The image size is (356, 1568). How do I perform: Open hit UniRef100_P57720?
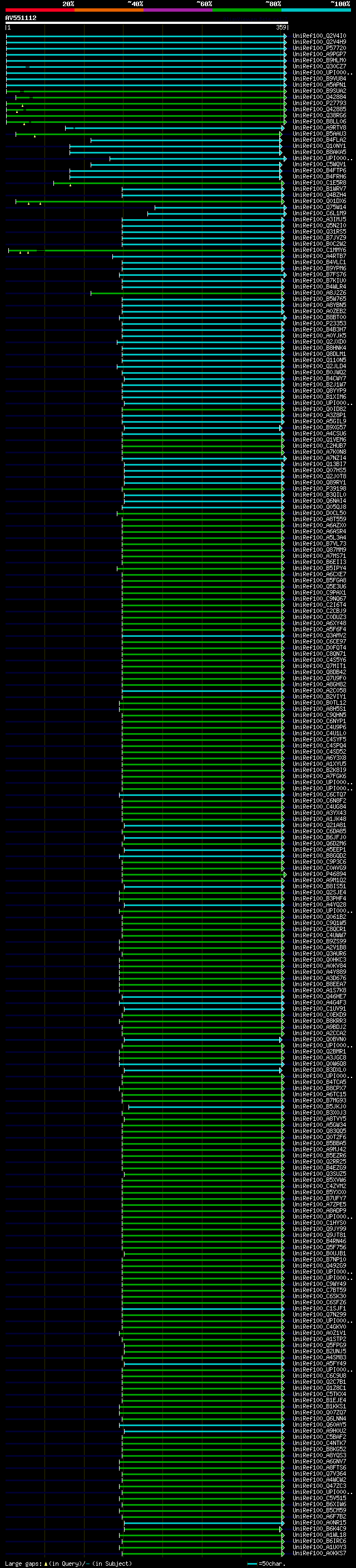click(x=319, y=48)
